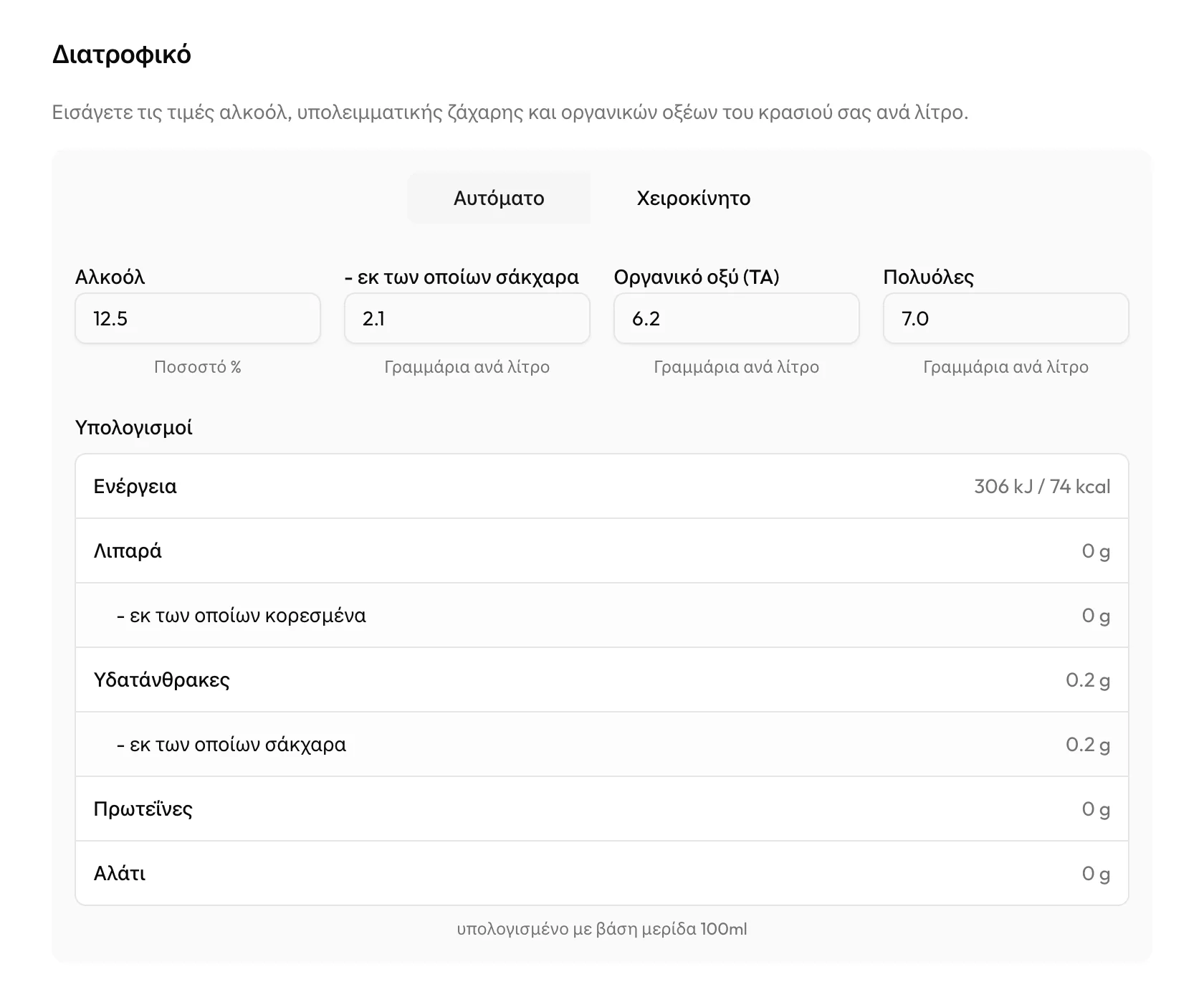The image size is (1204, 982).
Task: Click the Αλάτι row label
Action: [x=120, y=874]
